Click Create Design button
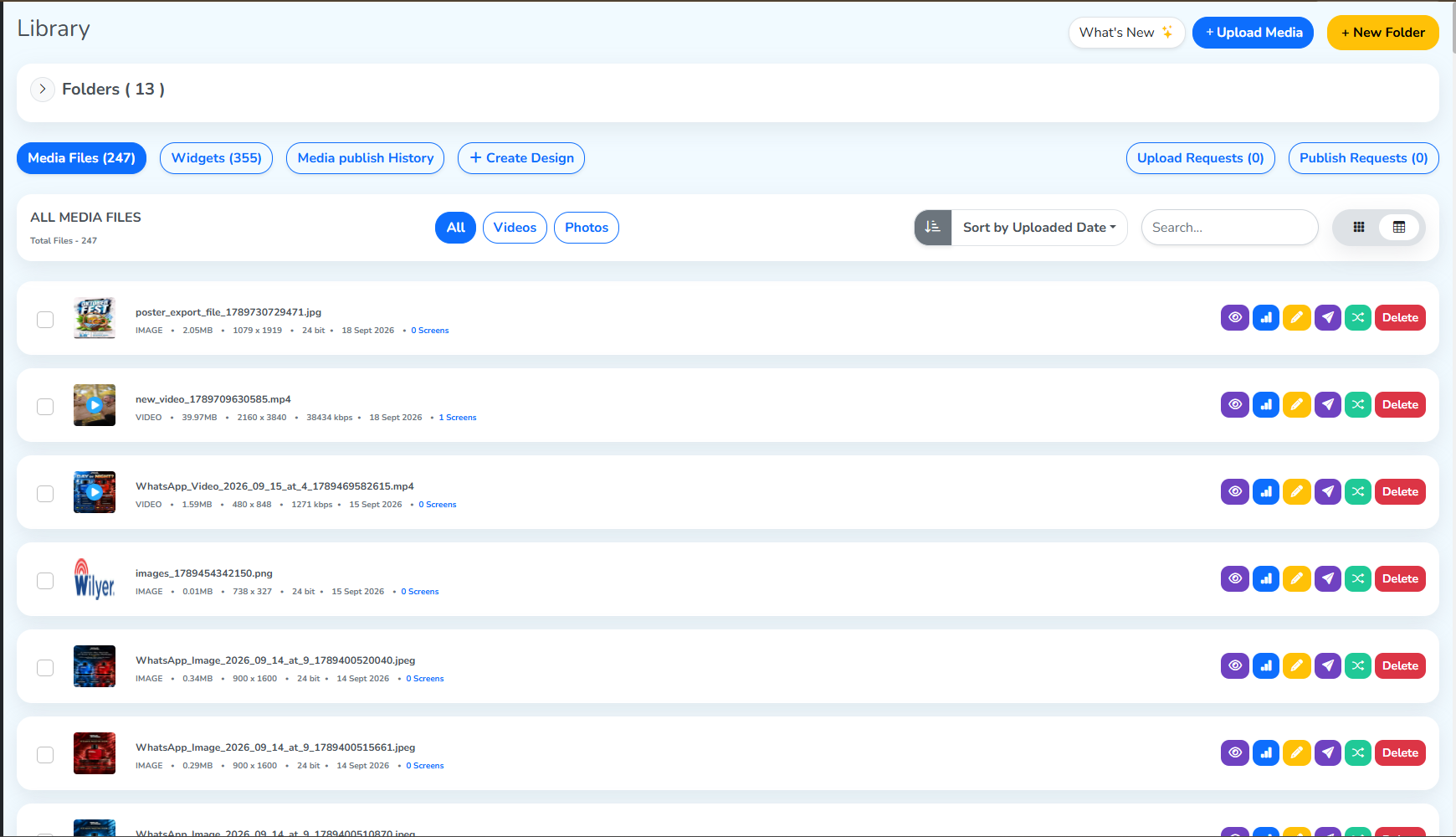This screenshot has width=1456, height=837. point(520,158)
